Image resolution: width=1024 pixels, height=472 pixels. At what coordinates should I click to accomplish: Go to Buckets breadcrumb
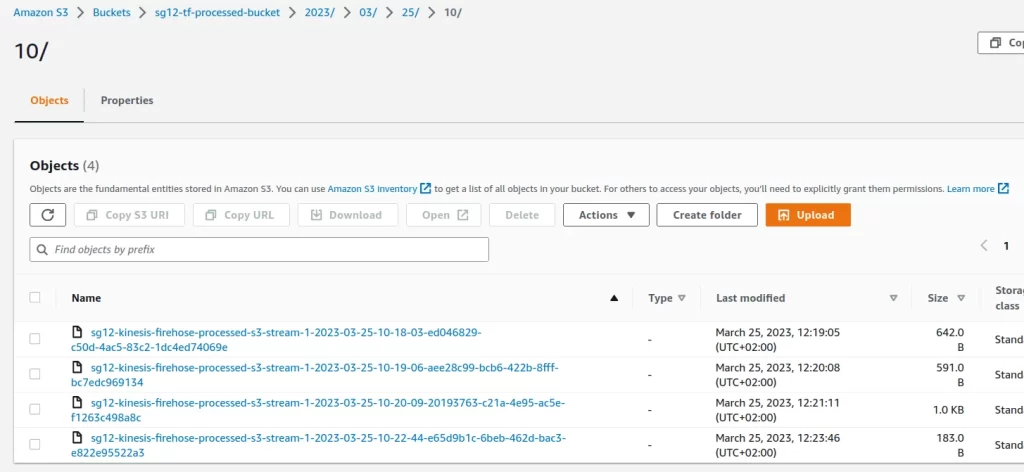tap(111, 12)
